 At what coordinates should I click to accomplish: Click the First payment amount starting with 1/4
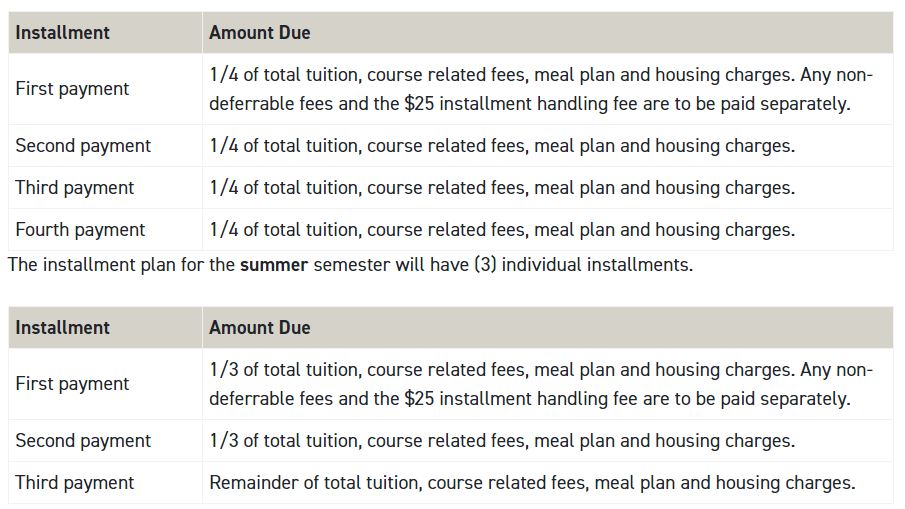tap(540, 89)
